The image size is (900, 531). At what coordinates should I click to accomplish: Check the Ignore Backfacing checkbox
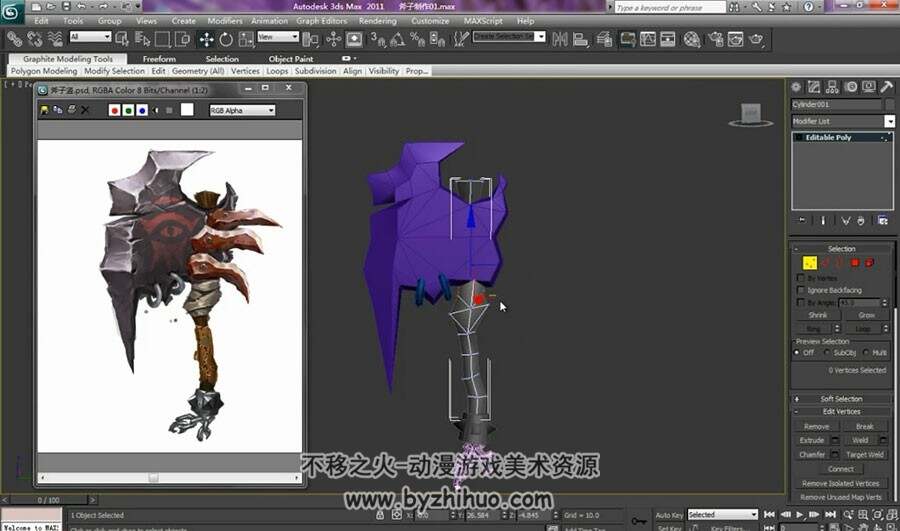(x=801, y=290)
